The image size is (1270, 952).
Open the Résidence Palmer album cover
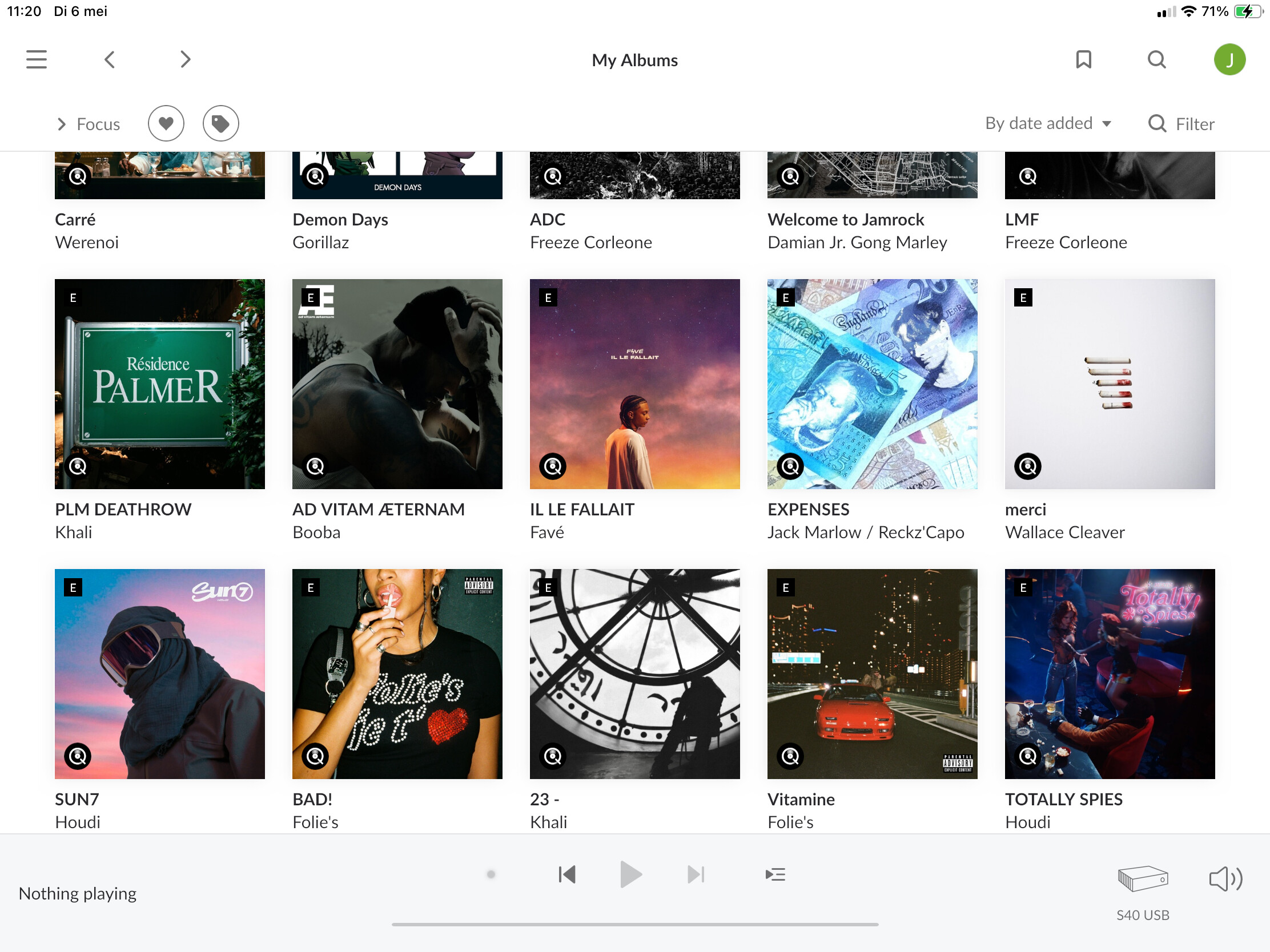coord(160,384)
